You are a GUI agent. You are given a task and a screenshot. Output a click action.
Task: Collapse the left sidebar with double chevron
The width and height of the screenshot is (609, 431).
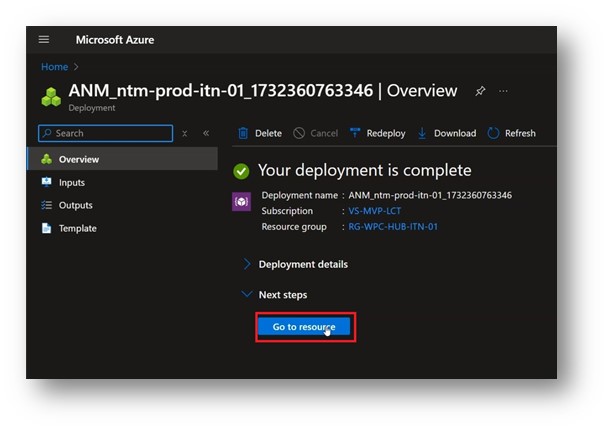click(x=206, y=133)
